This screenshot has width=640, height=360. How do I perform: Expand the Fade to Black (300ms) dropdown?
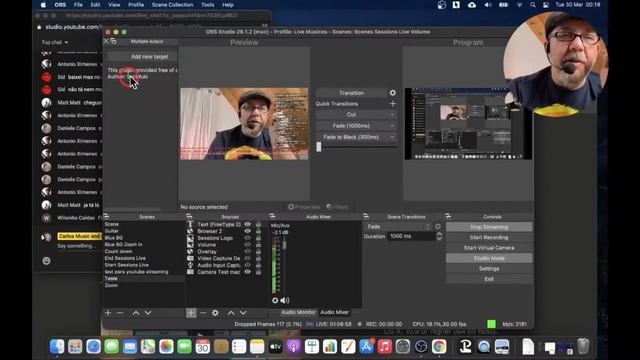tap(392, 137)
